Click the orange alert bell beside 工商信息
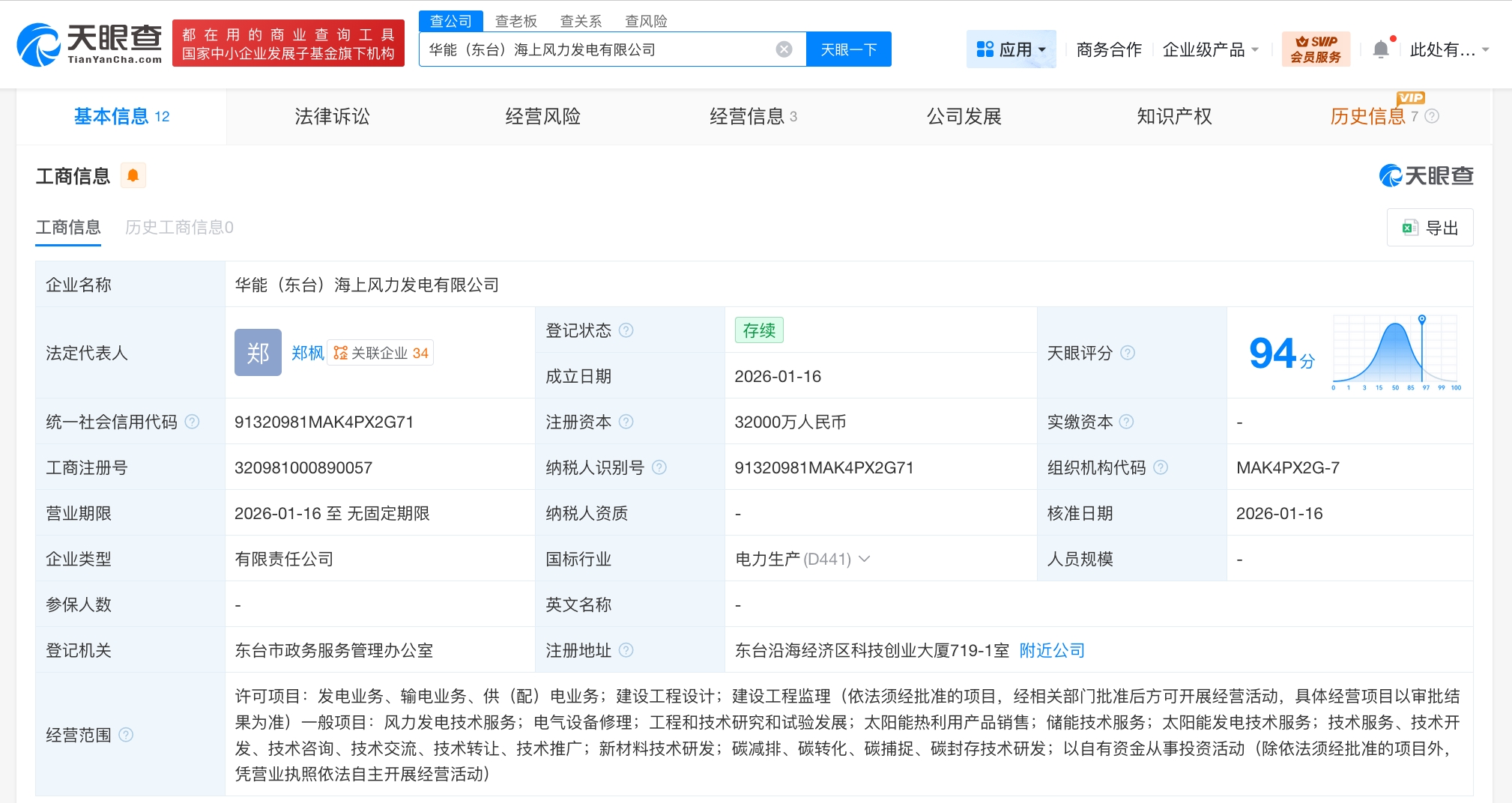This screenshot has width=1512, height=803. tap(133, 175)
